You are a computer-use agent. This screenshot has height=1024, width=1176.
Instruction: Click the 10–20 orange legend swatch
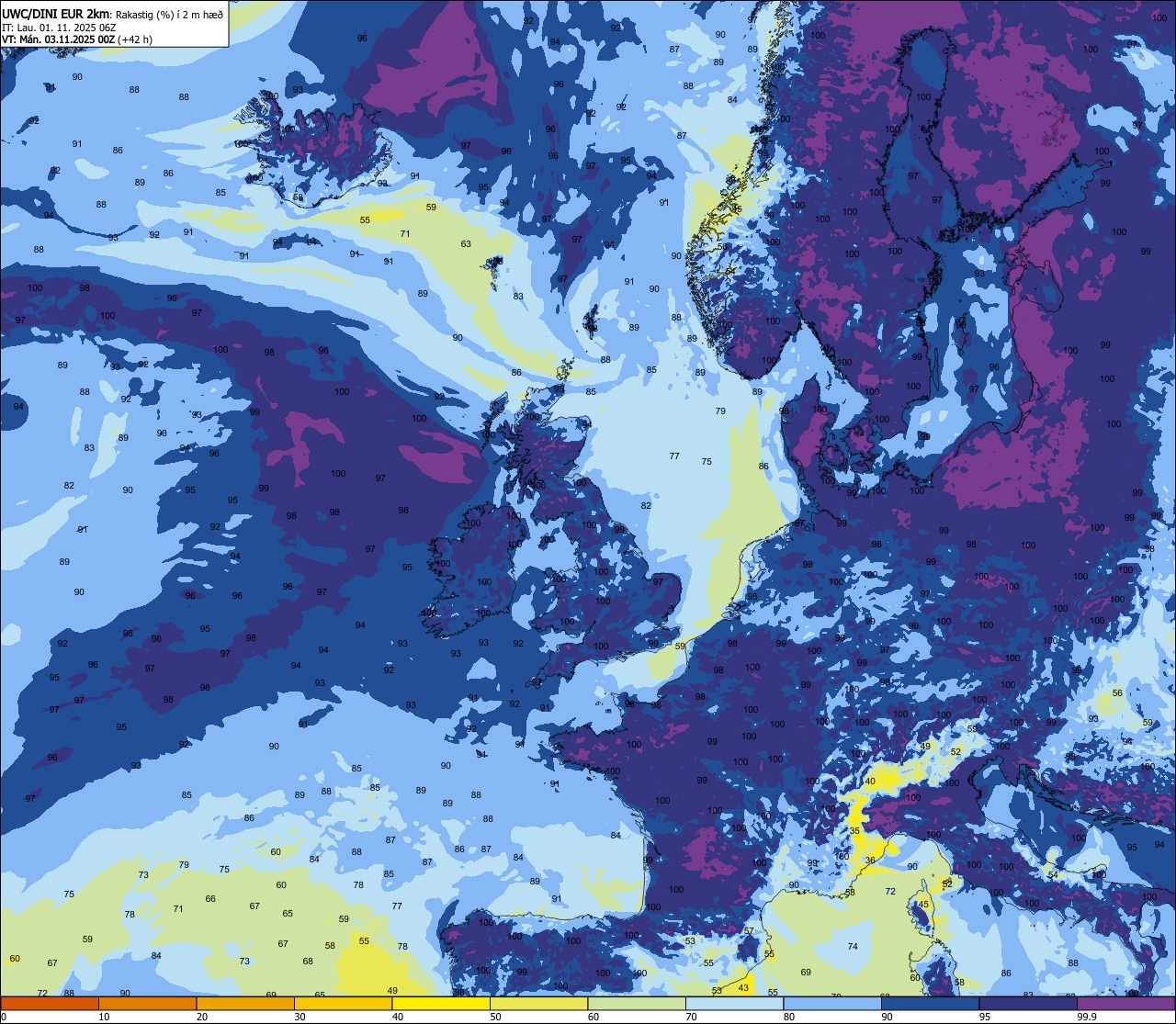pos(147,1003)
